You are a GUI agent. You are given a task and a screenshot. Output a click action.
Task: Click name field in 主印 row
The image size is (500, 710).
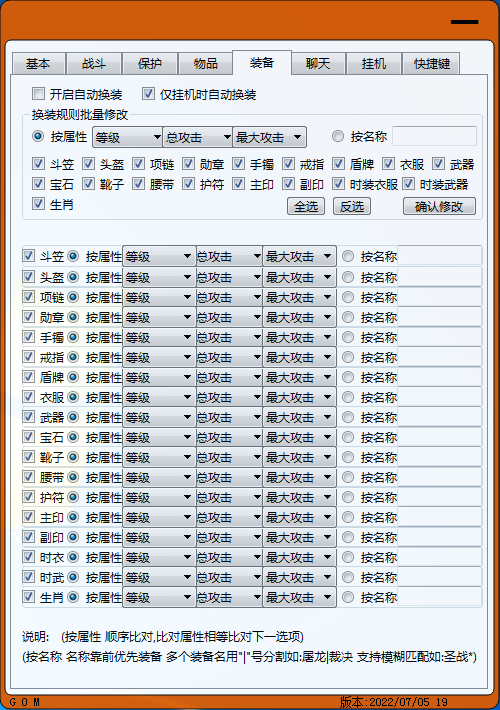[439, 517]
